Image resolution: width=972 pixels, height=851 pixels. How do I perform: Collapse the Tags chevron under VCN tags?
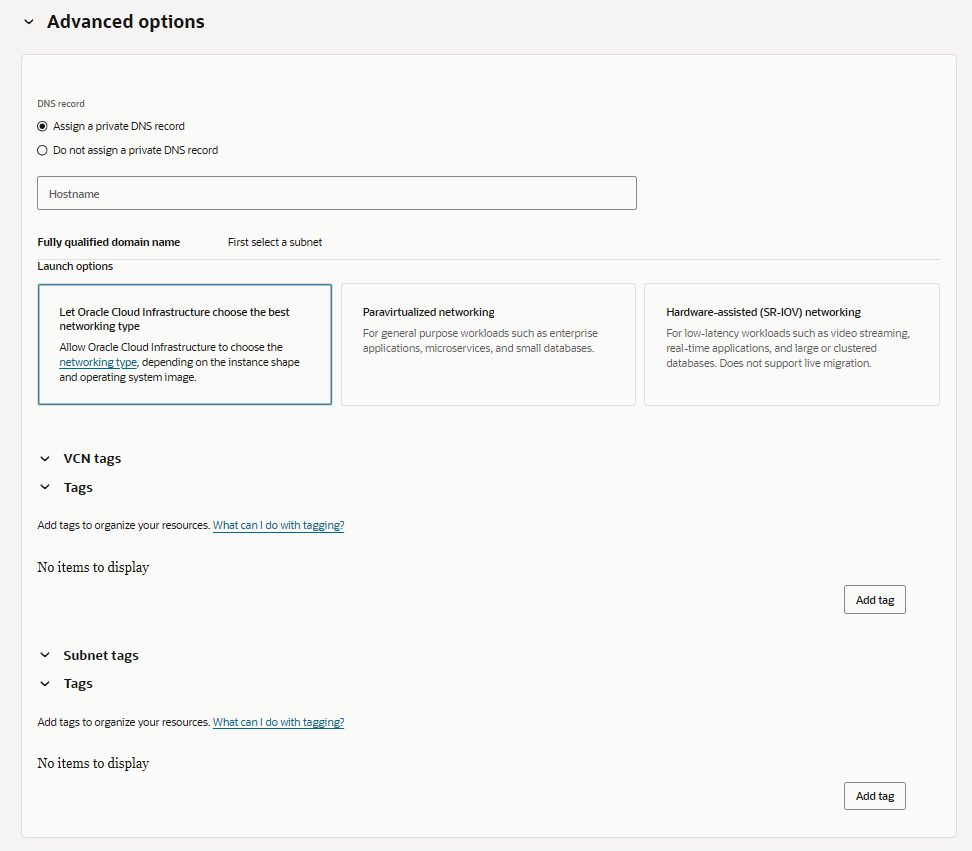(45, 487)
